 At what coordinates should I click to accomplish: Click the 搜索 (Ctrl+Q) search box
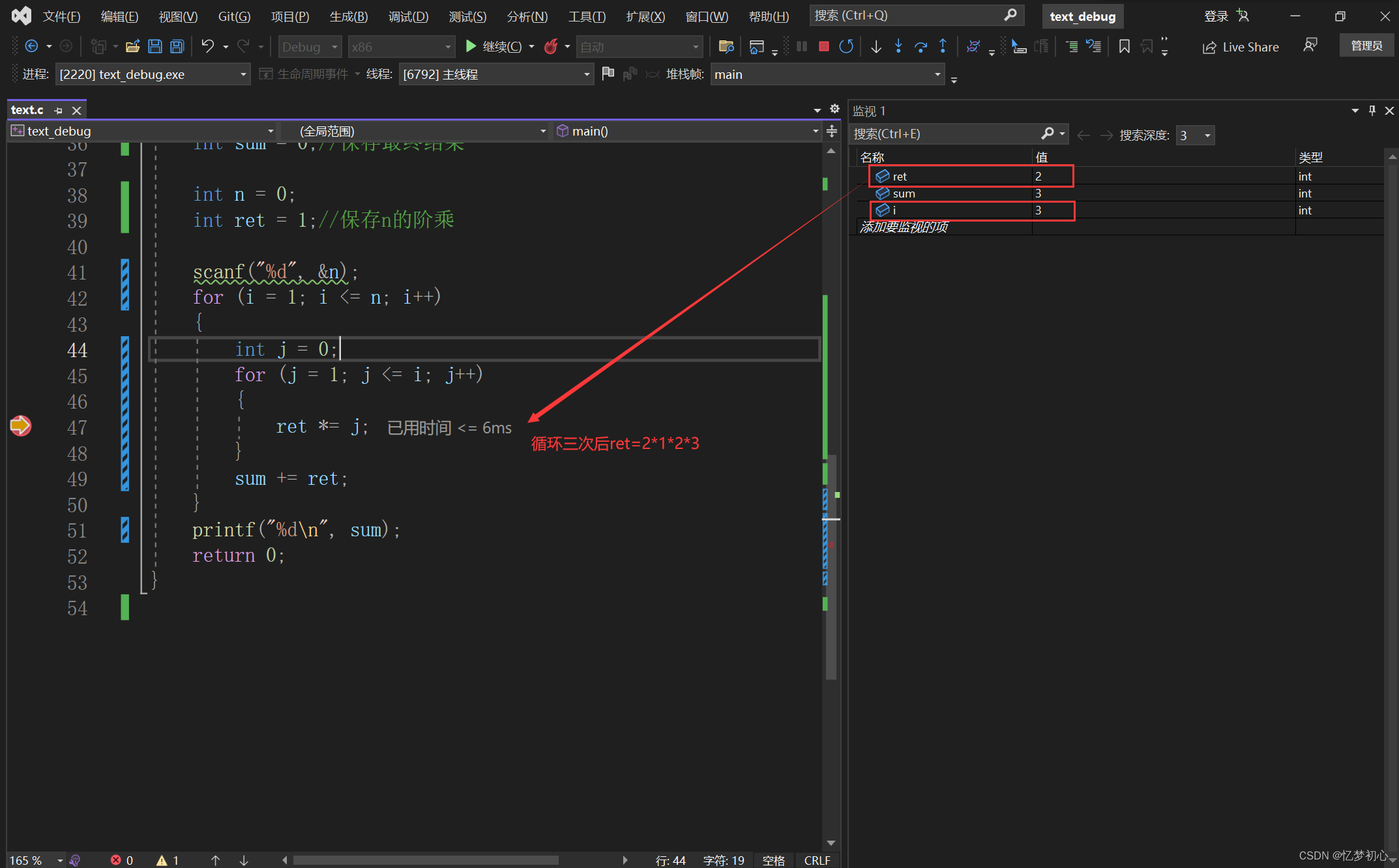[x=917, y=15]
